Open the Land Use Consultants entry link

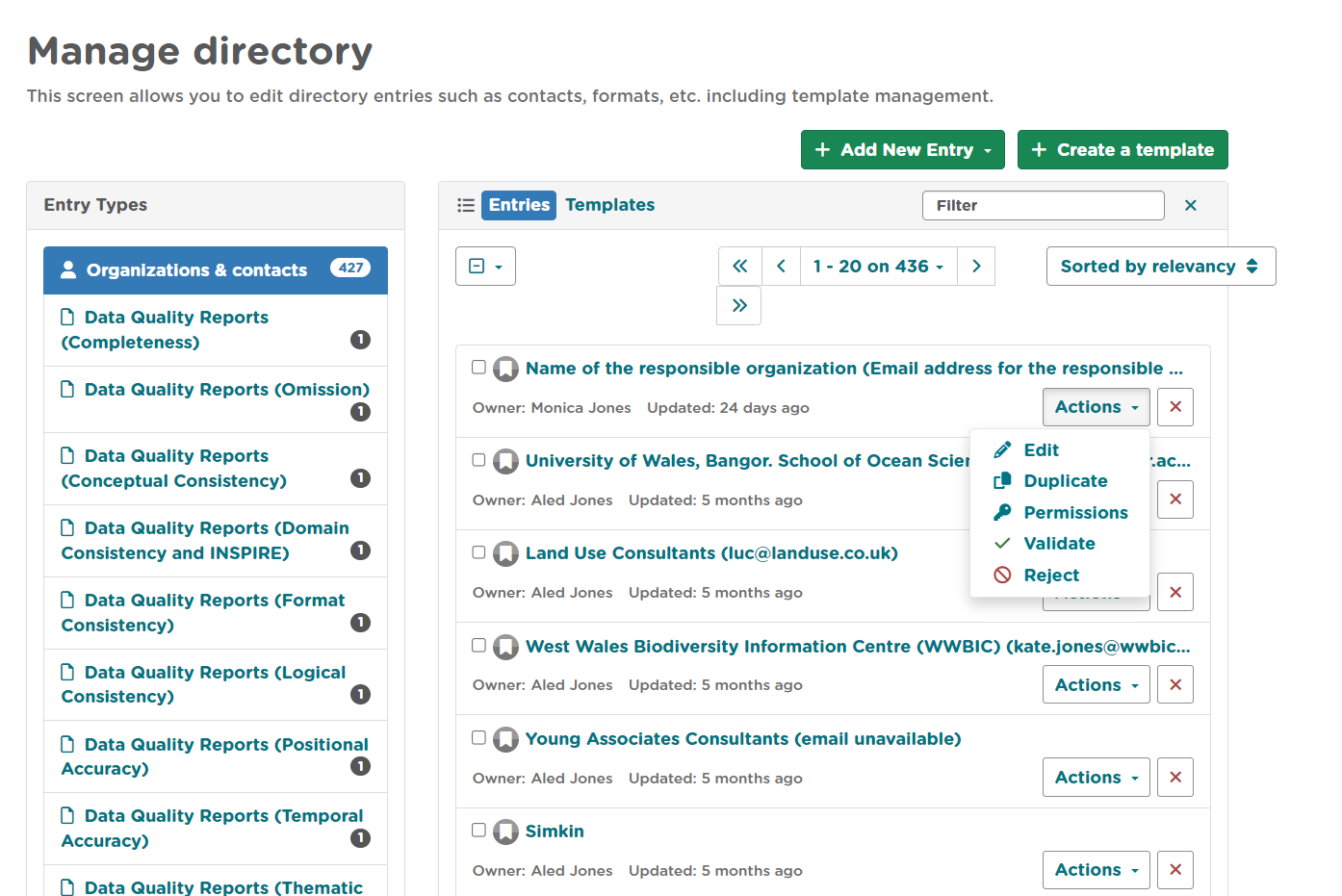click(711, 553)
